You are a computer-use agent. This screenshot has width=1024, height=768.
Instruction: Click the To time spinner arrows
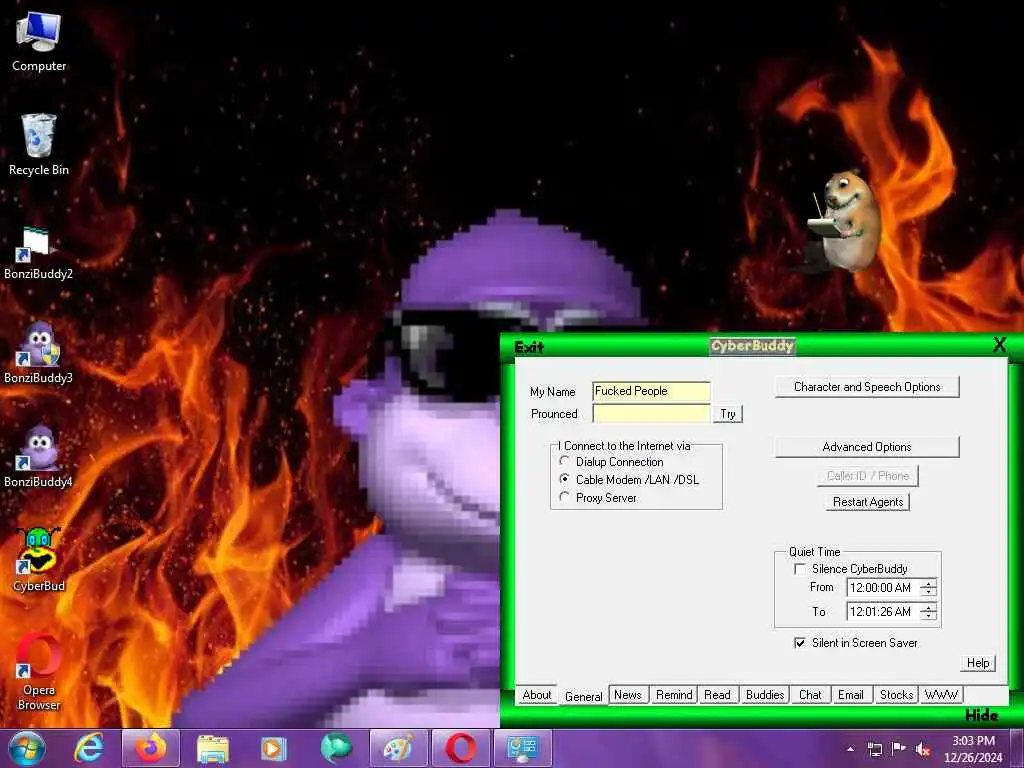pyautogui.click(x=928, y=611)
